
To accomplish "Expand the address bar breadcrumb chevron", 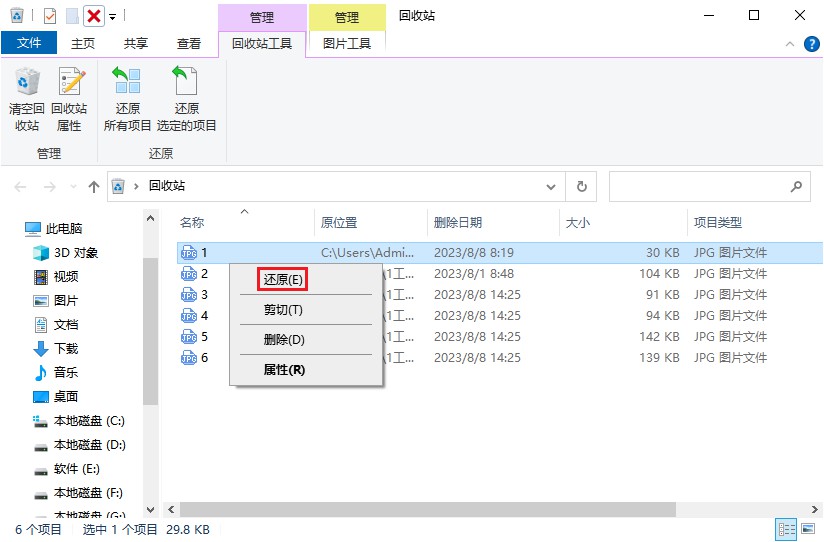I will [136, 186].
